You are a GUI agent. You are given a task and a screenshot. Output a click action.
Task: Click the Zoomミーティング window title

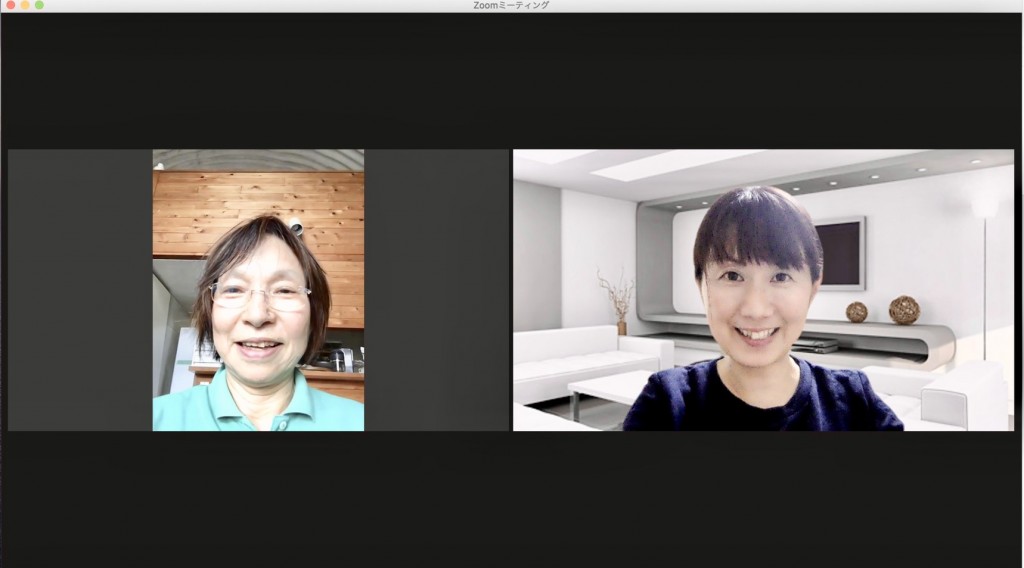click(x=511, y=5)
